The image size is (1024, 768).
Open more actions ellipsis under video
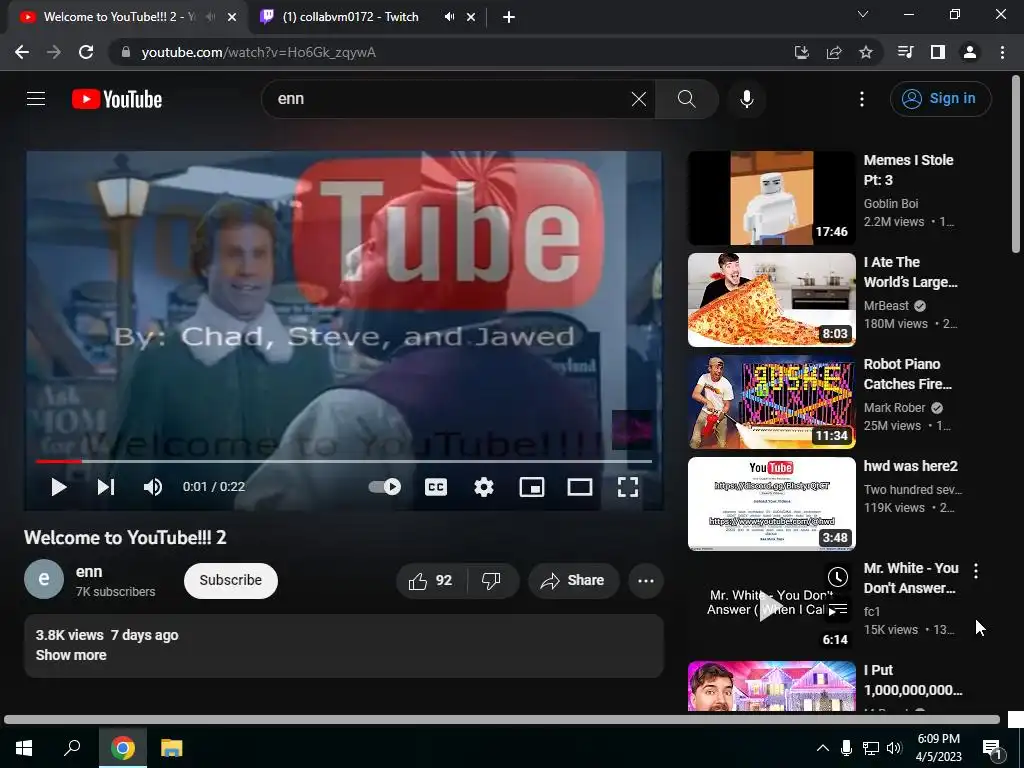pos(646,581)
